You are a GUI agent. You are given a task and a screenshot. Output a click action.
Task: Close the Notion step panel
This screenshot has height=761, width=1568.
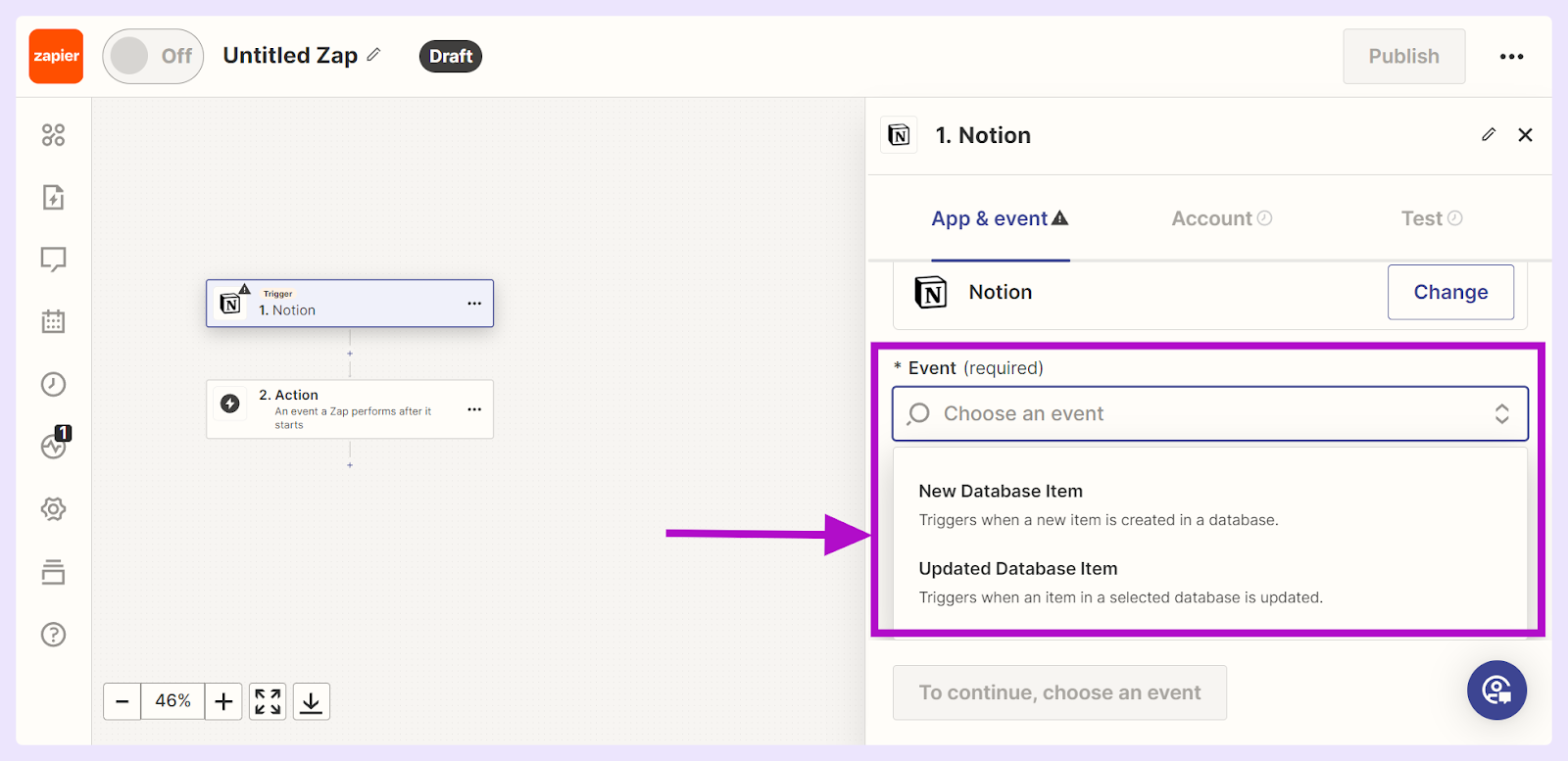(x=1525, y=135)
